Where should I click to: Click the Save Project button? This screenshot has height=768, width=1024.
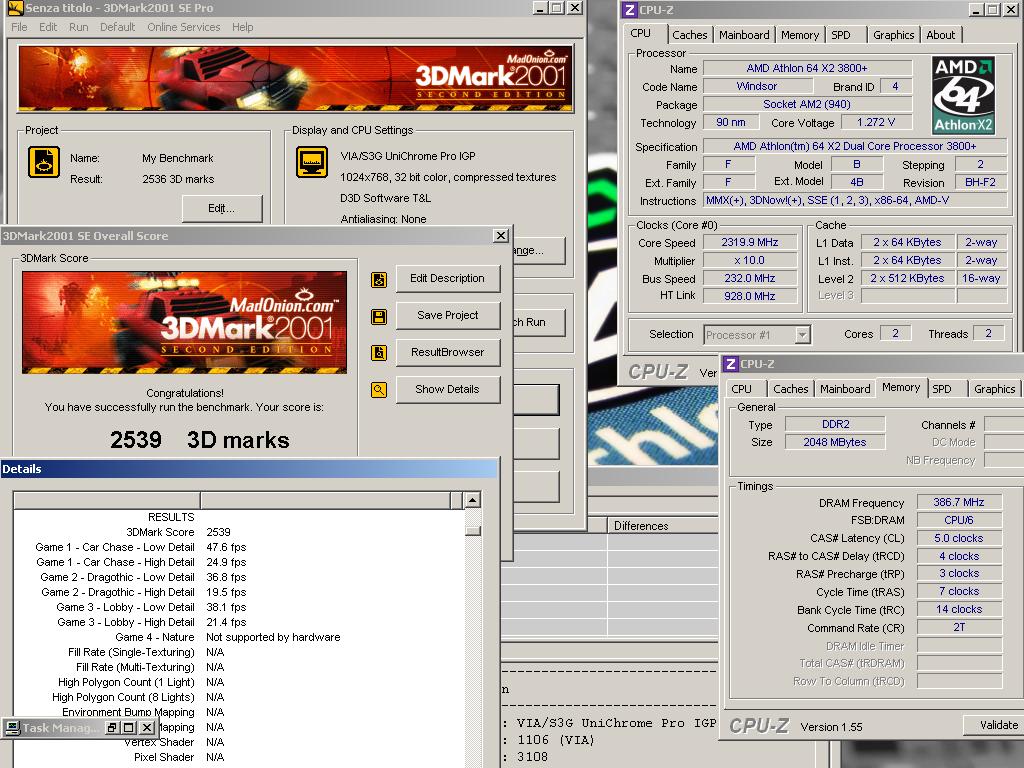[x=447, y=315]
